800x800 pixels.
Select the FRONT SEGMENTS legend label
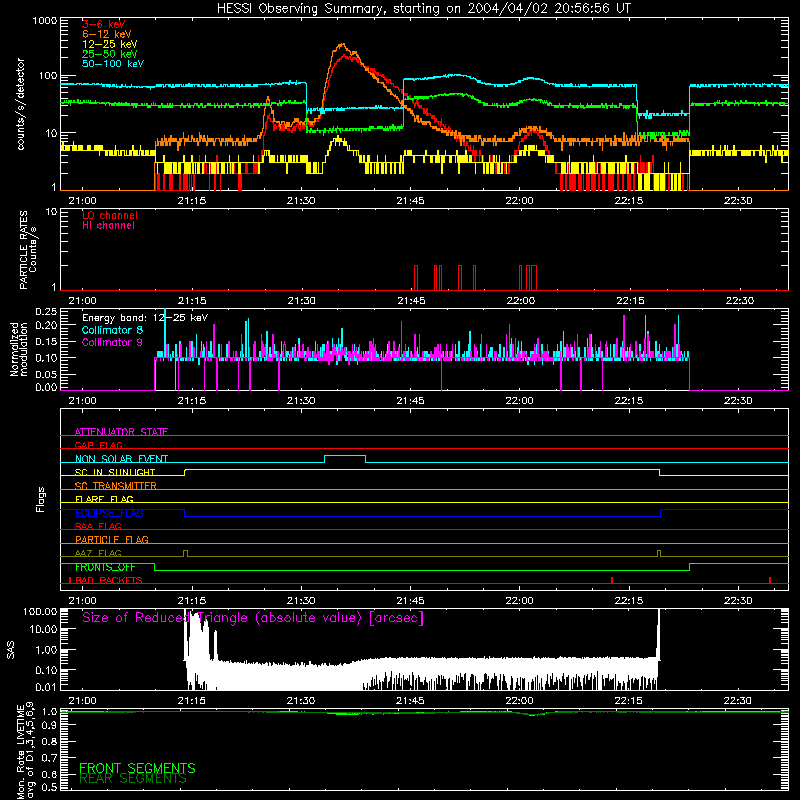(x=137, y=768)
